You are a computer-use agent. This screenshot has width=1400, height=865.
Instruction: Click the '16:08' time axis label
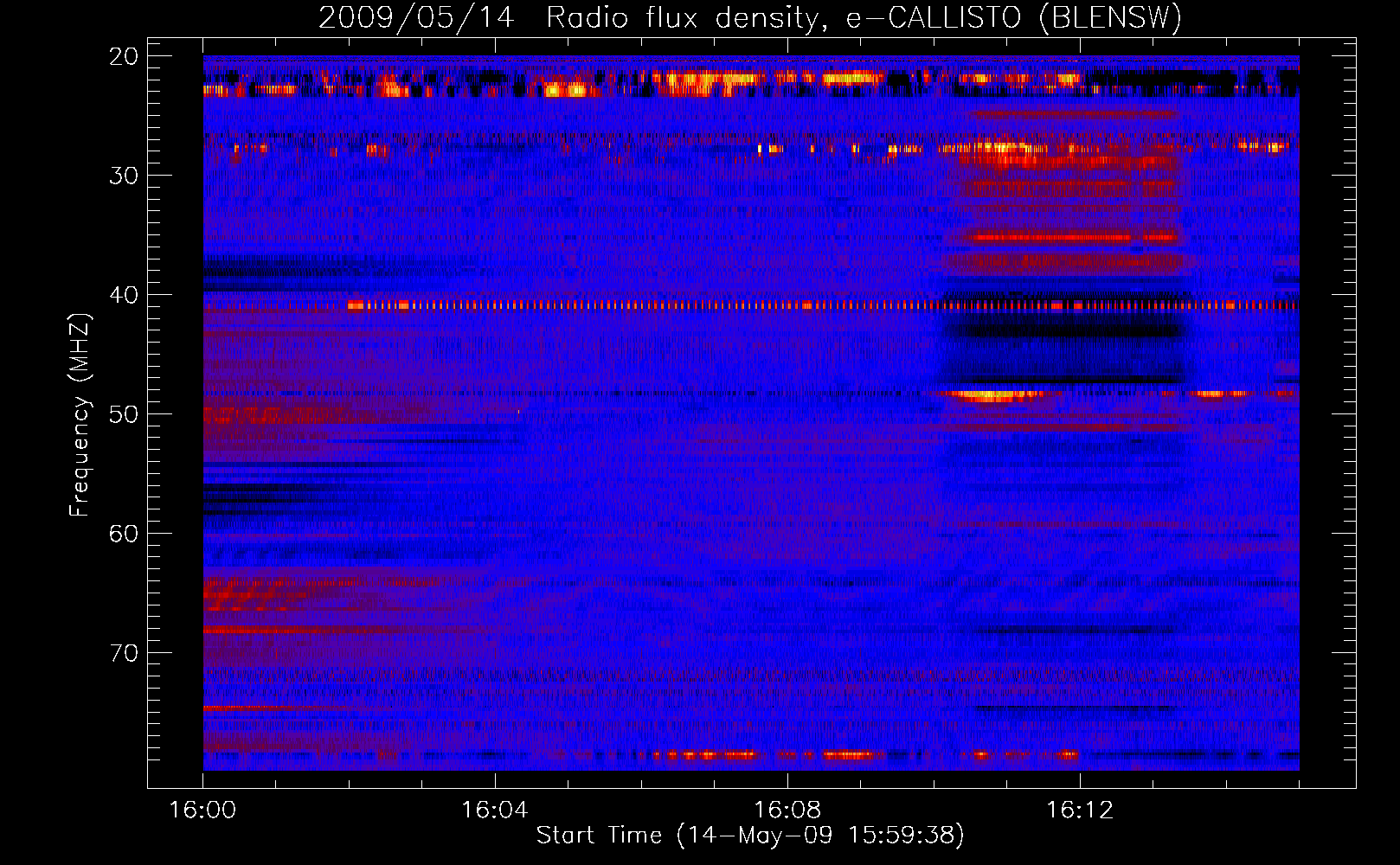click(787, 811)
